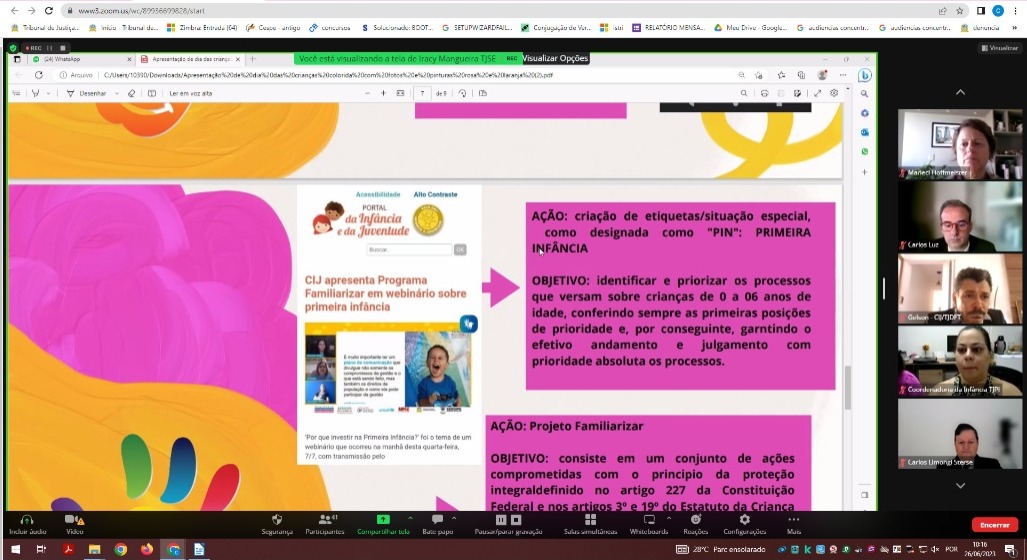
Task: Click the Chrome icon in Windows taskbar
Action: 120,549
